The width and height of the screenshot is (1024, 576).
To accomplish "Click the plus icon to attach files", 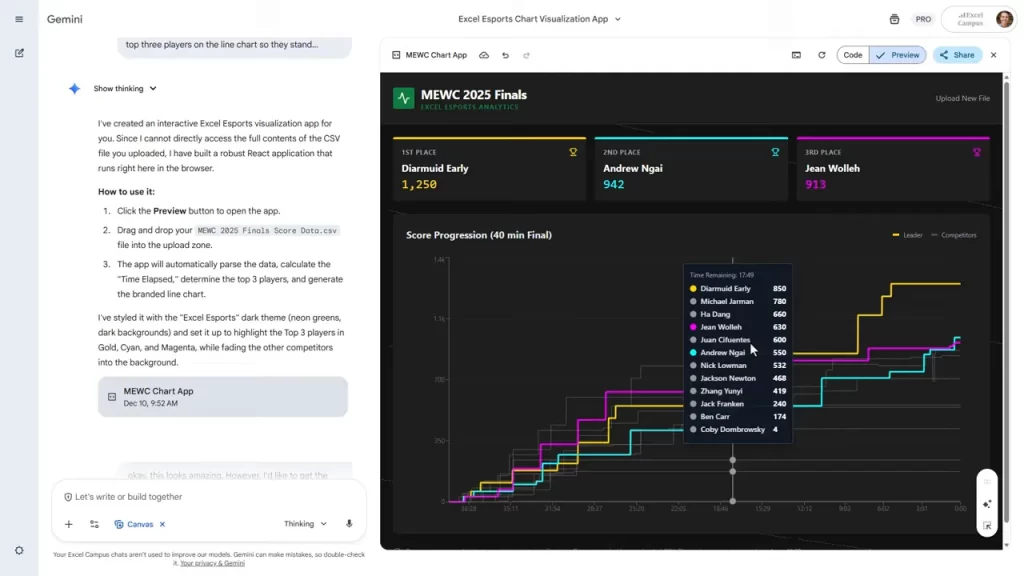I will (x=68, y=523).
